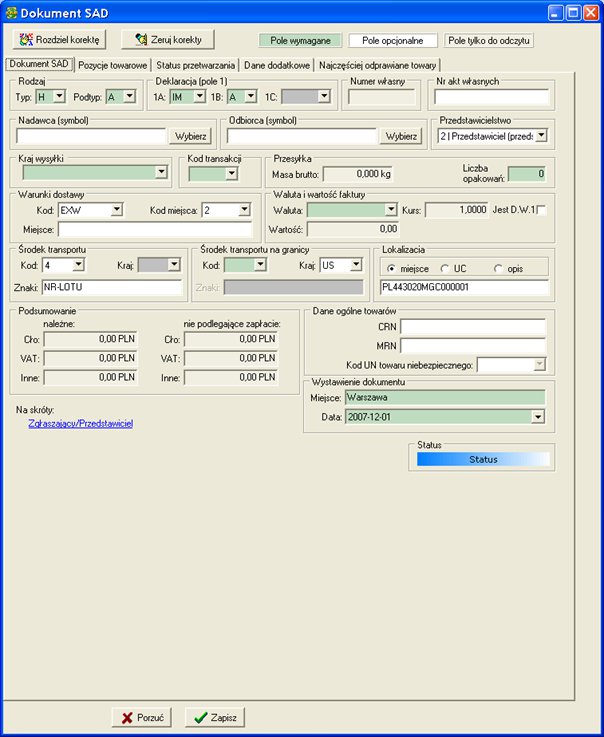Click the Numer własny field

tap(382, 97)
